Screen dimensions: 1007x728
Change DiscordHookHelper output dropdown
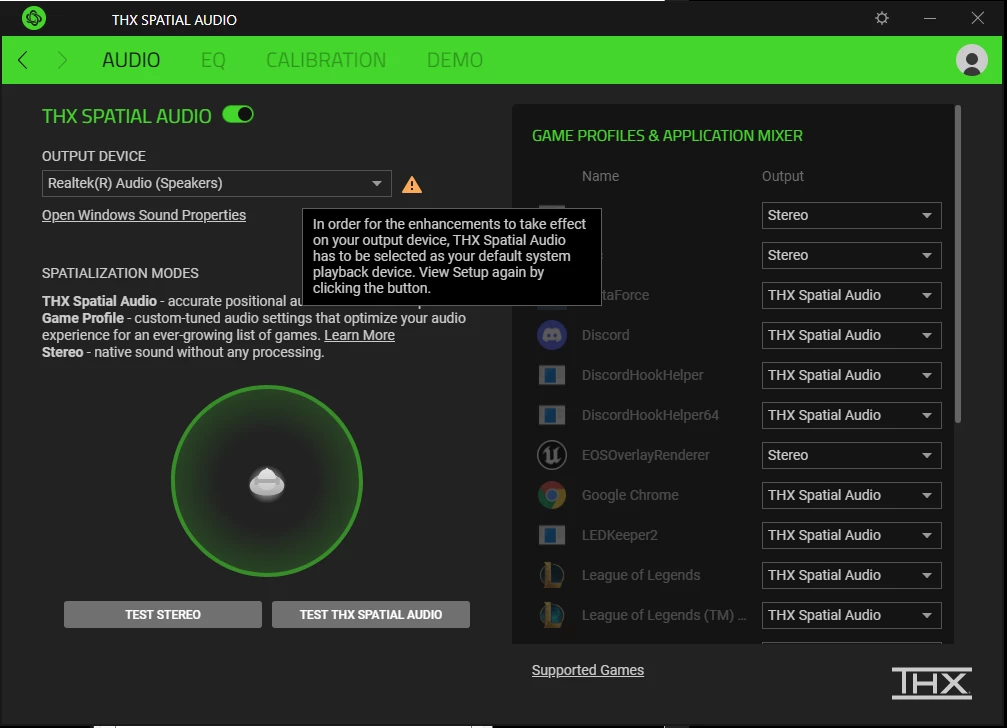click(852, 375)
